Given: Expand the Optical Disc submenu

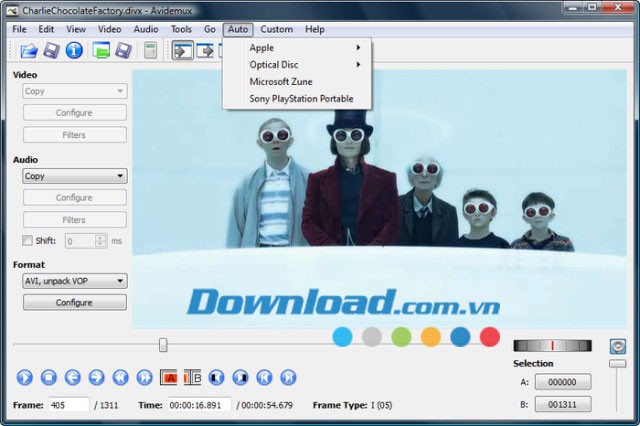Looking at the screenshot, I should (x=297, y=64).
